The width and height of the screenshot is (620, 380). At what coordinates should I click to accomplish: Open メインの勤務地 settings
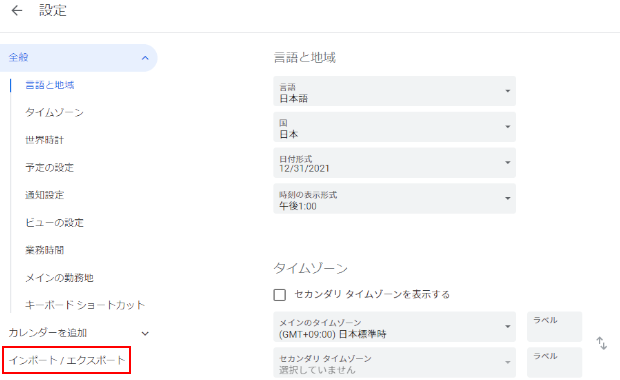tap(59, 278)
